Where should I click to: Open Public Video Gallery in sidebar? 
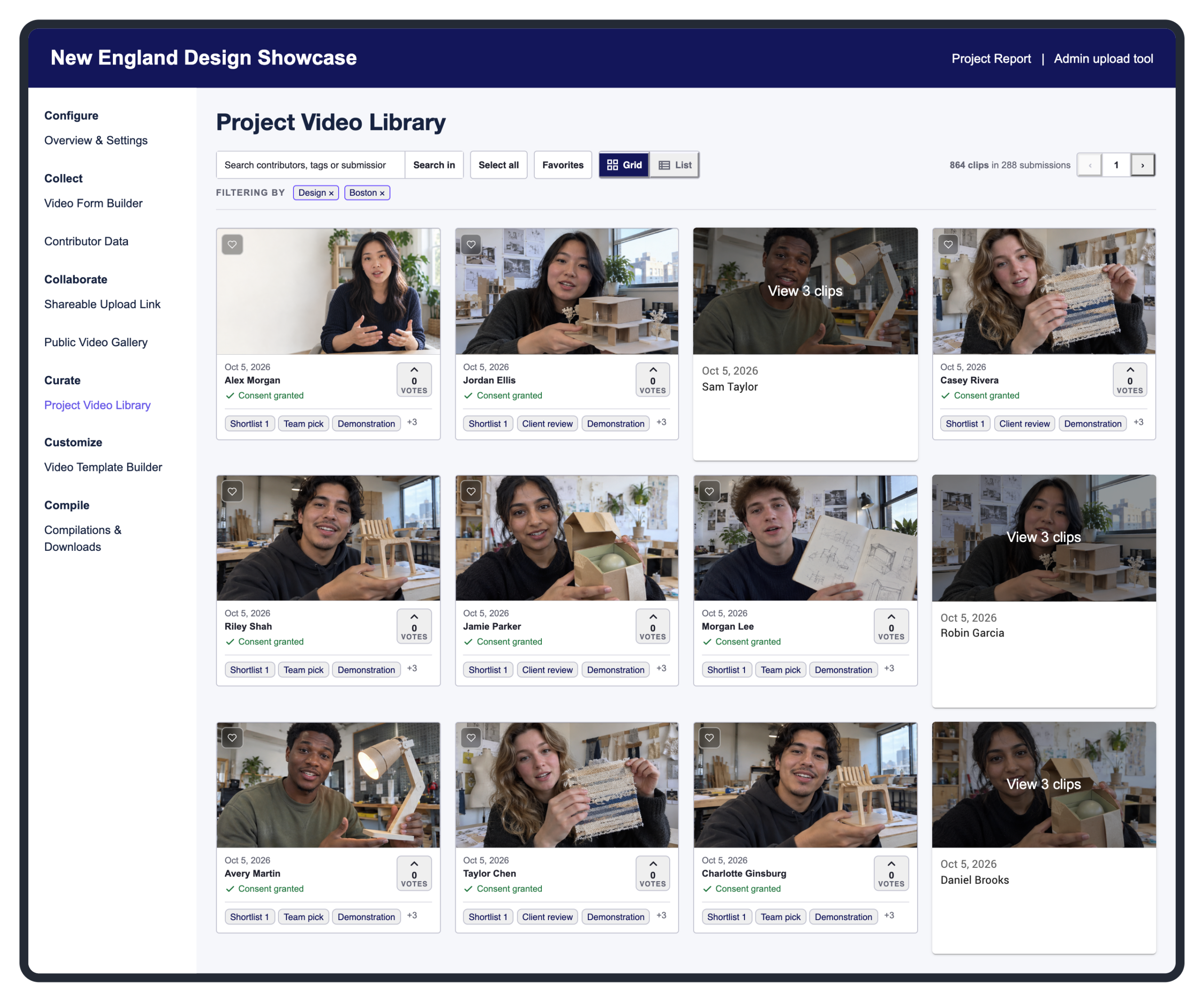[x=96, y=342]
